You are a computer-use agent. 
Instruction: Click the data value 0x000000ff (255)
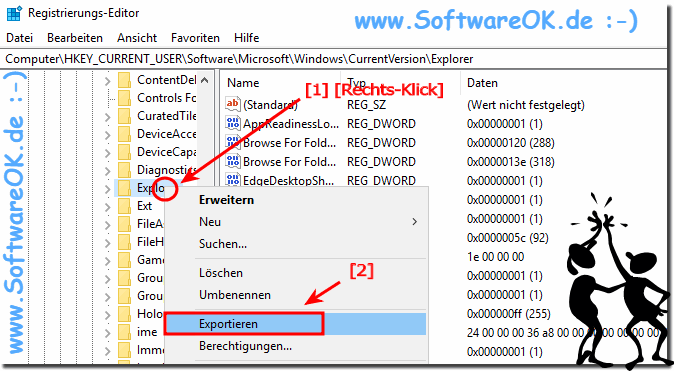coord(509,313)
